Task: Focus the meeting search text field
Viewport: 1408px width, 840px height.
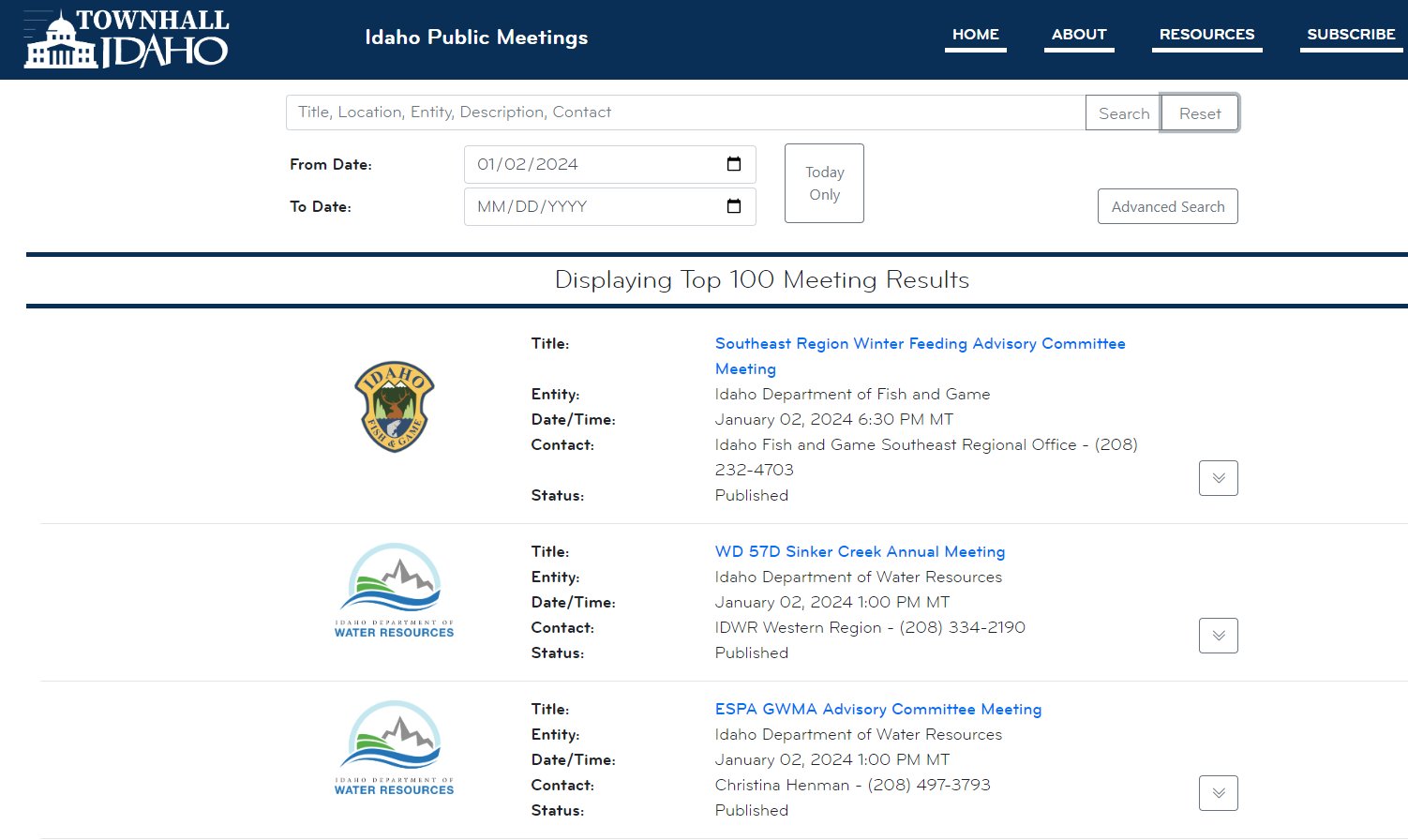Action: coord(685,112)
